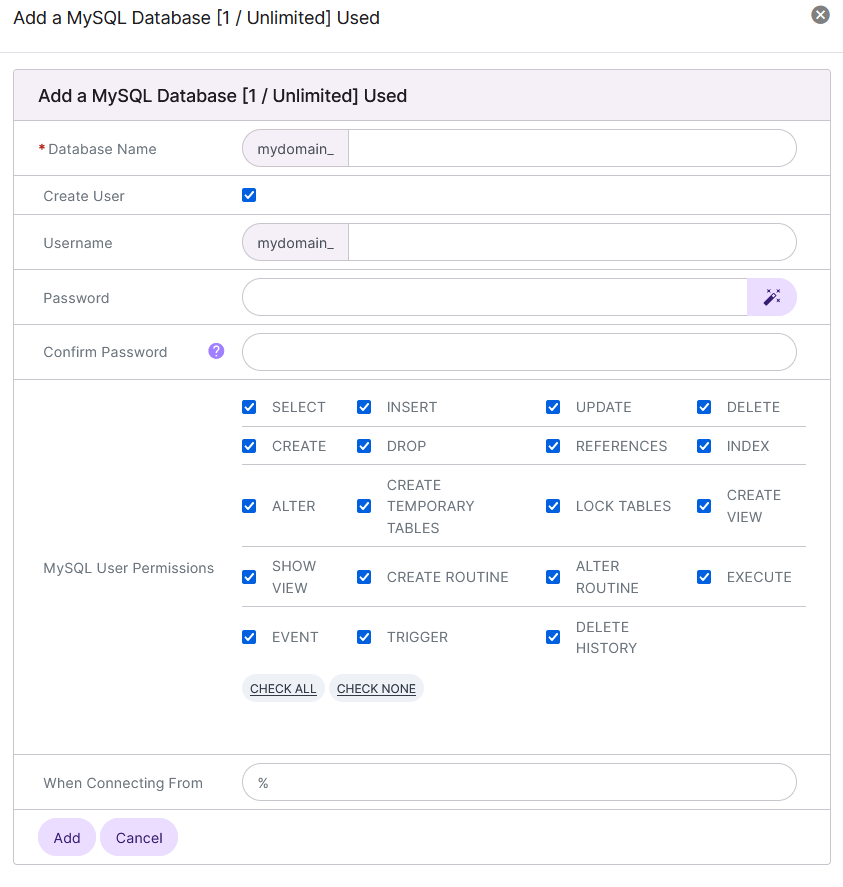Click the When Connecting From field
843x887 pixels.
click(x=519, y=782)
